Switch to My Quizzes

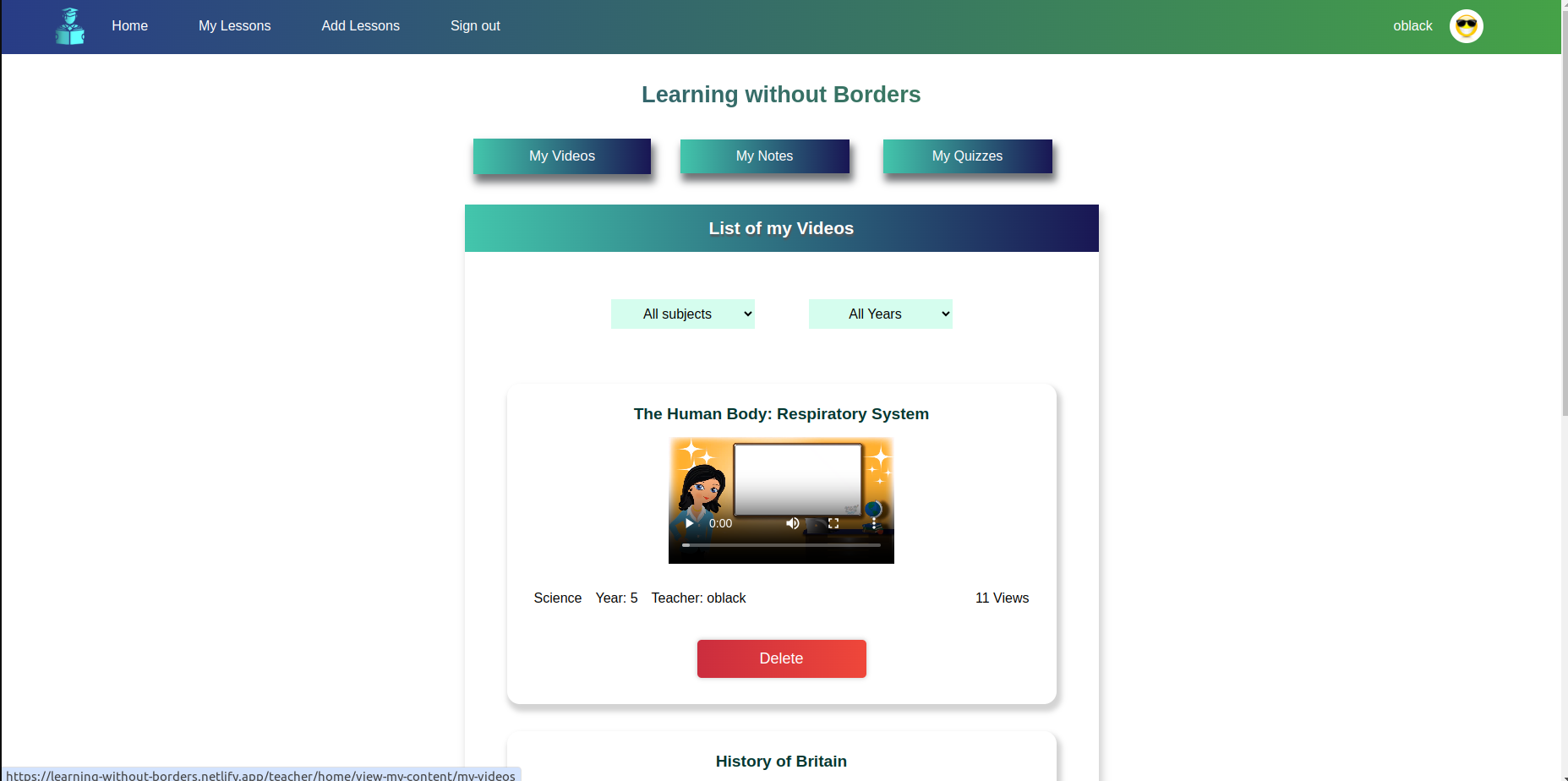tap(967, 156)
